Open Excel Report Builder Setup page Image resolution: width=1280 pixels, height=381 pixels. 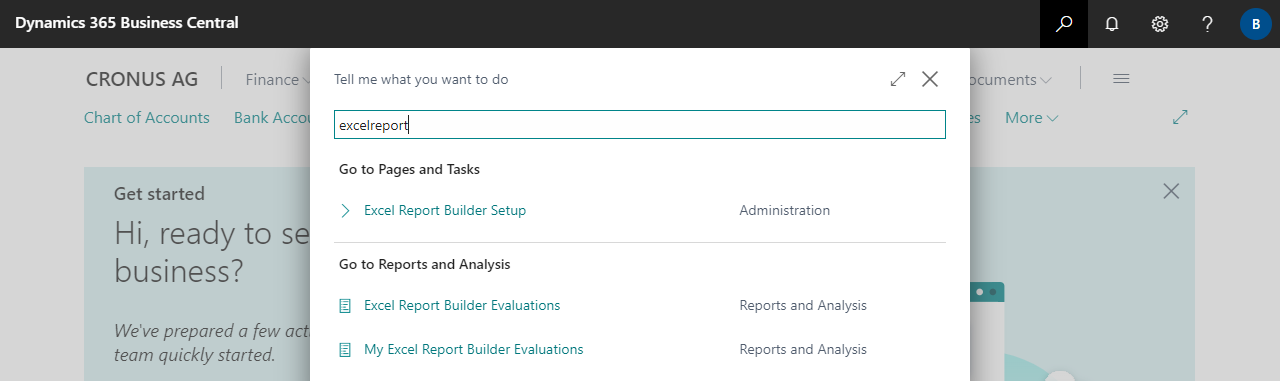(445, 211)
